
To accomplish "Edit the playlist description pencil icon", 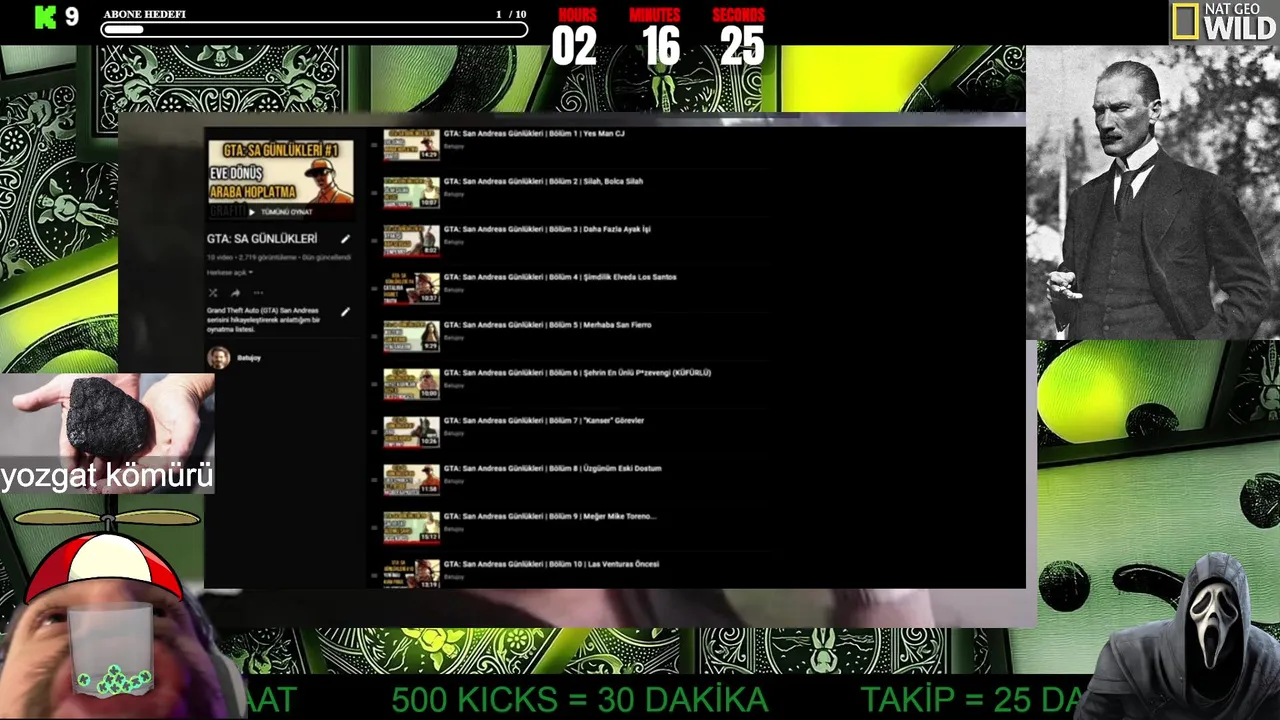I will click(345, 312).
